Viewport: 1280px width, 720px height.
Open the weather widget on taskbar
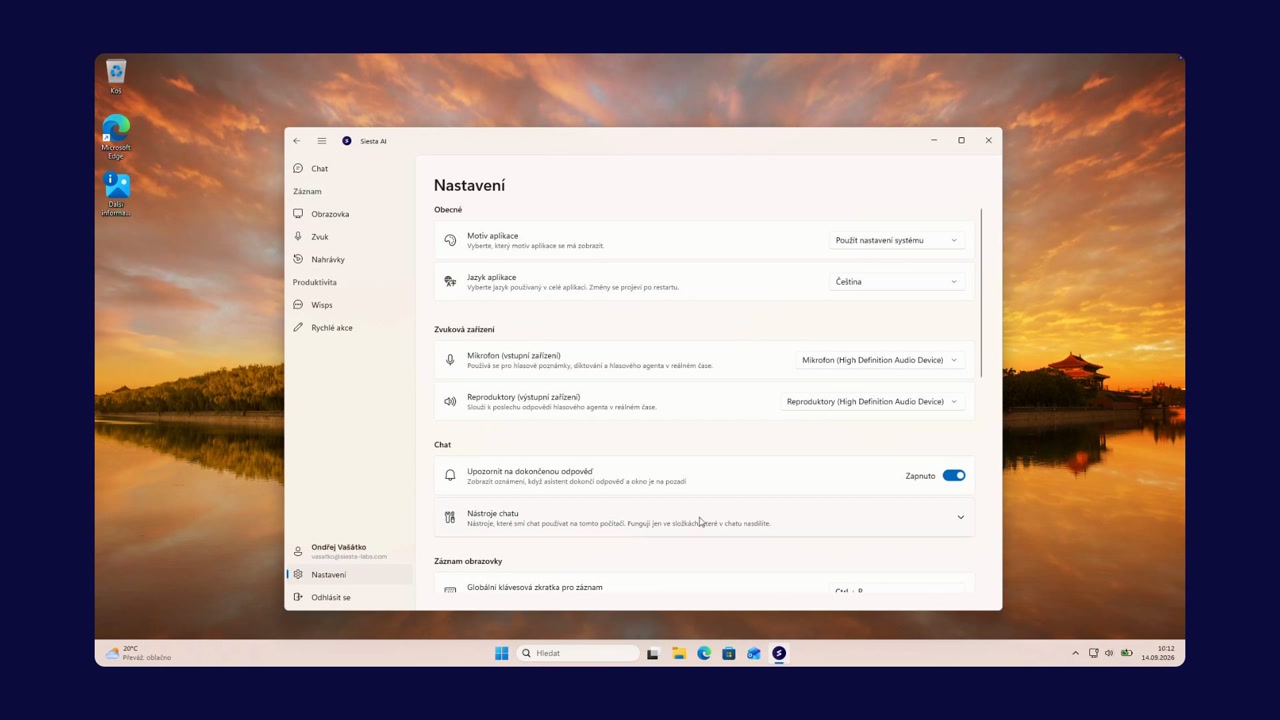click(137, 653)
